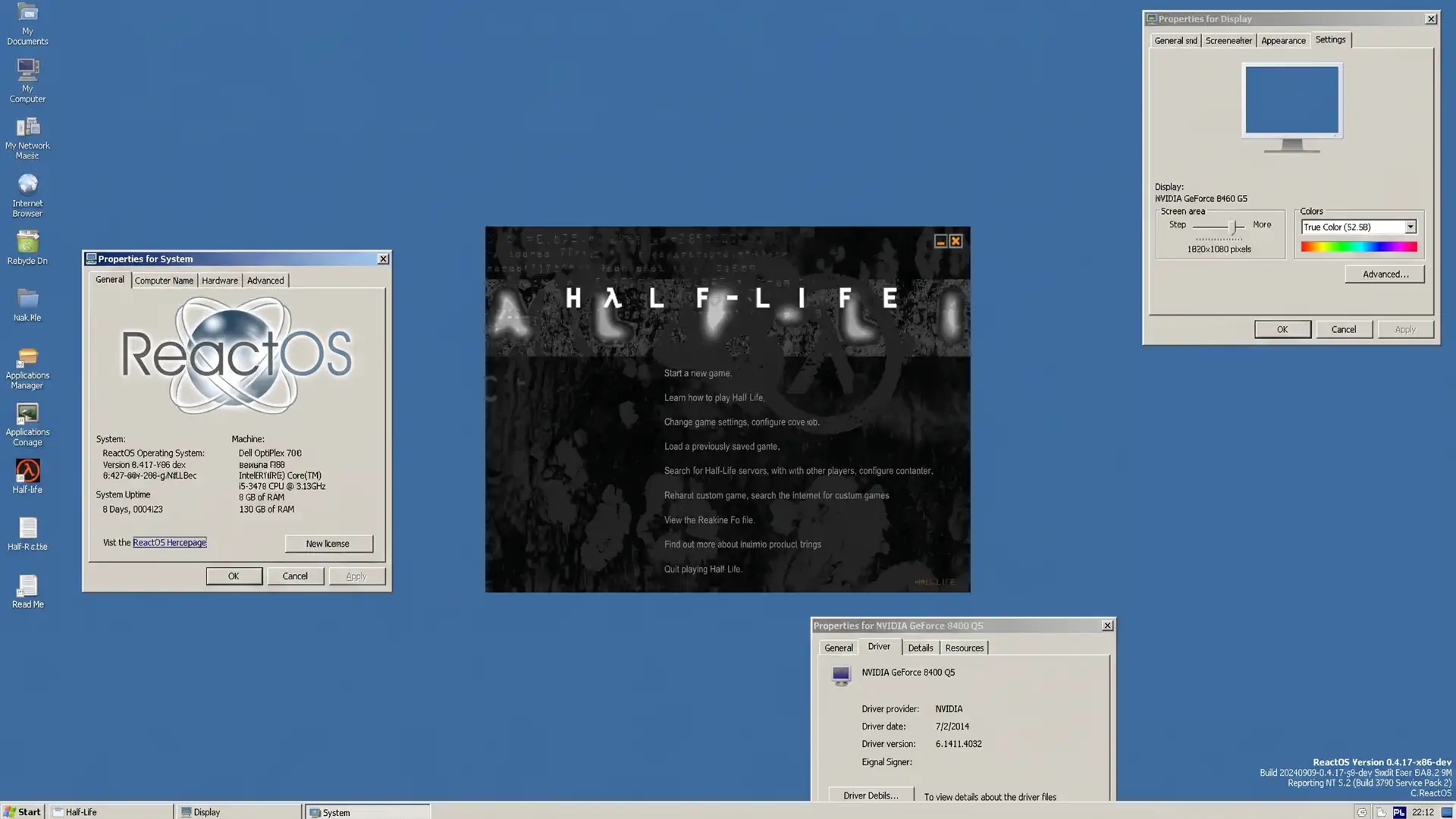Select Driver tab in NVIDIA properties
Image resolution: width=1456 pixels, height=819 pixels.
pos(880,647)
